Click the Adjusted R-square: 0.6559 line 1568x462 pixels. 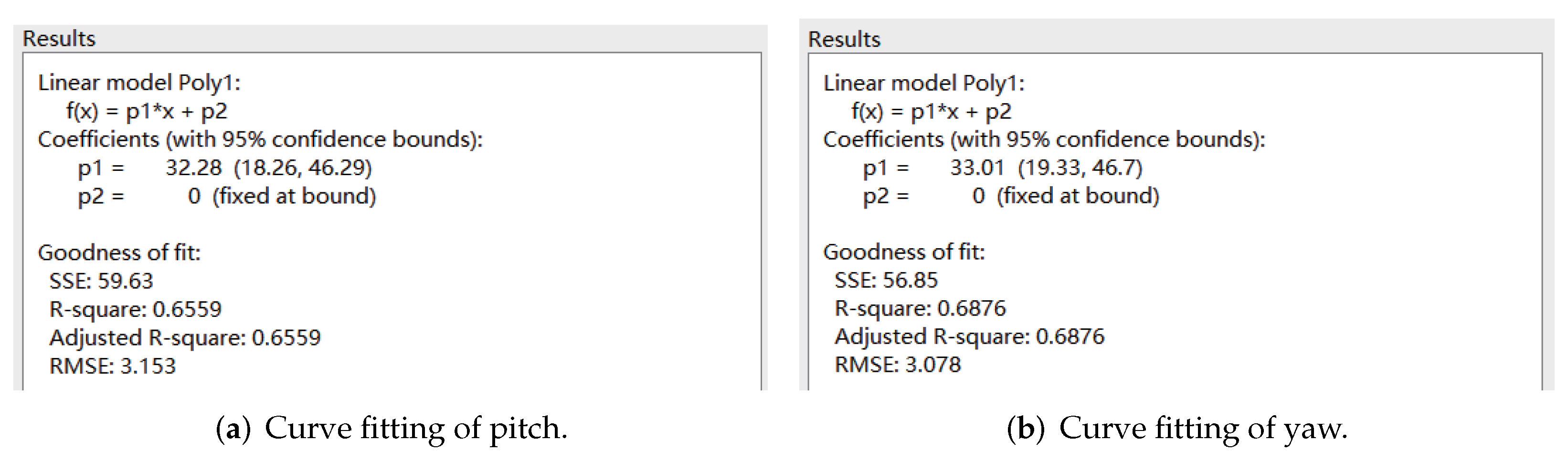coord(185,337)
